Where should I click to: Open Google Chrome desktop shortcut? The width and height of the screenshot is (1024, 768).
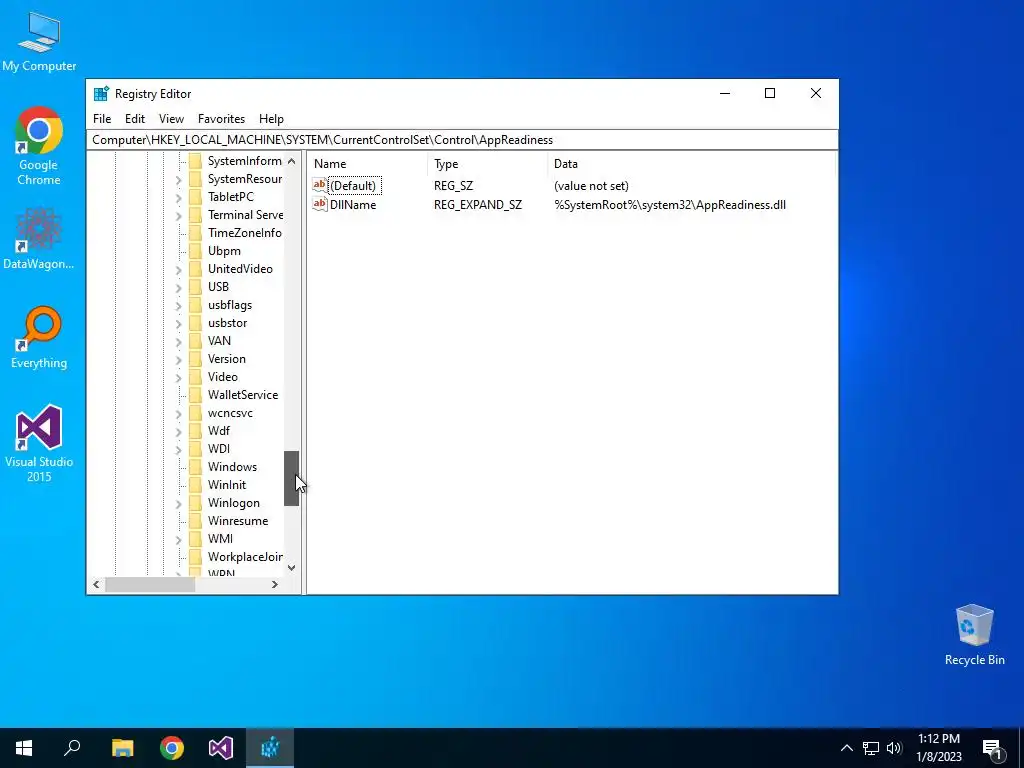pyautogui.click(x=39, y=146)
